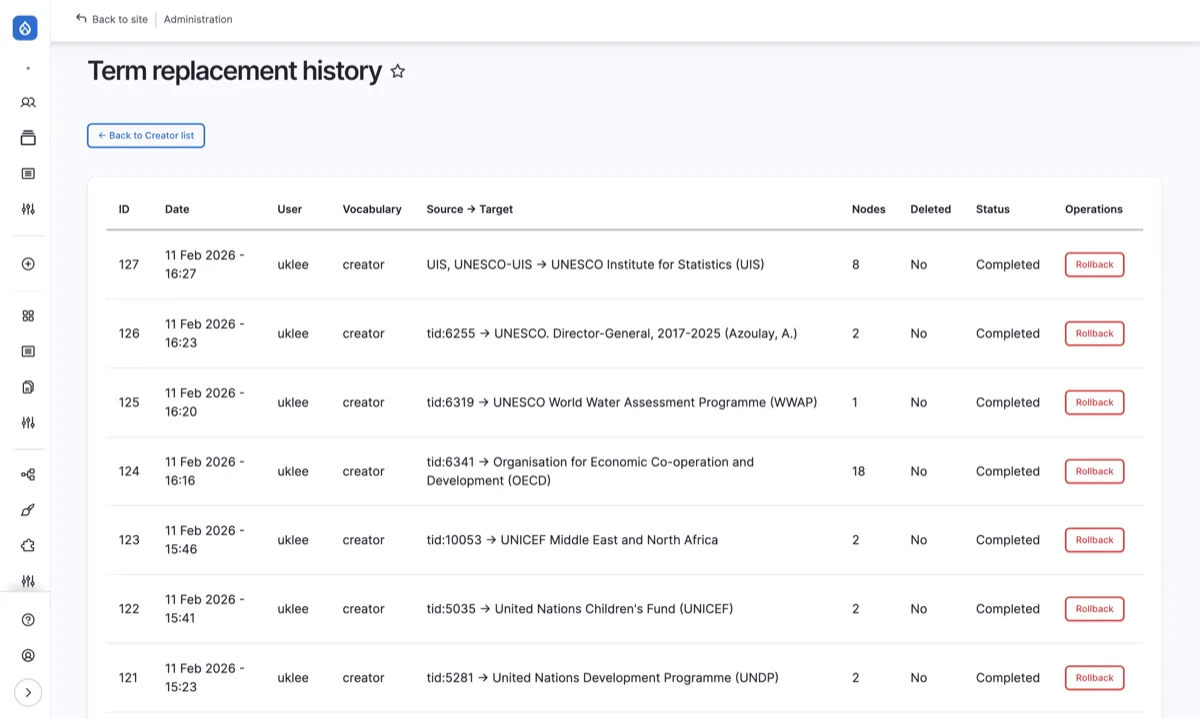Click the Back to Creator list button
Viewport: 1200px width, 719px height.
[146, 136]
